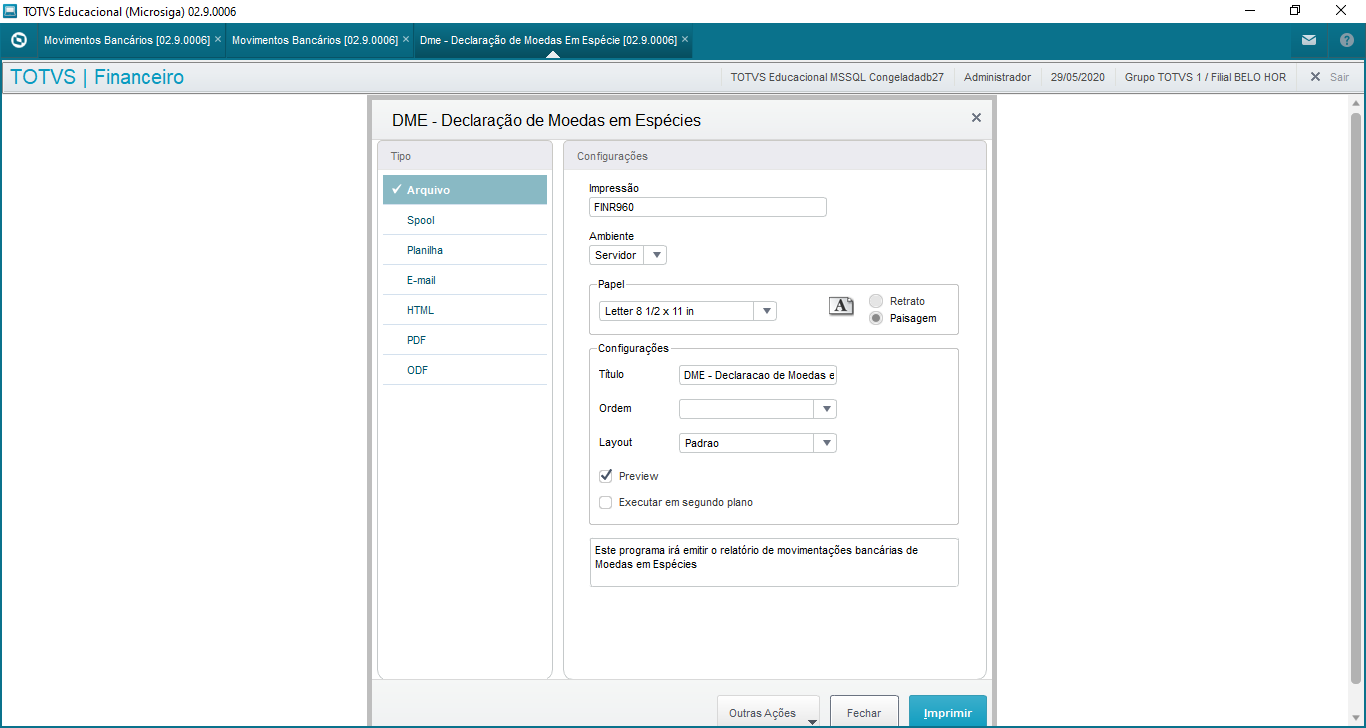Click the TOTVS round logo icon
1366x728 pixels.
18,40
